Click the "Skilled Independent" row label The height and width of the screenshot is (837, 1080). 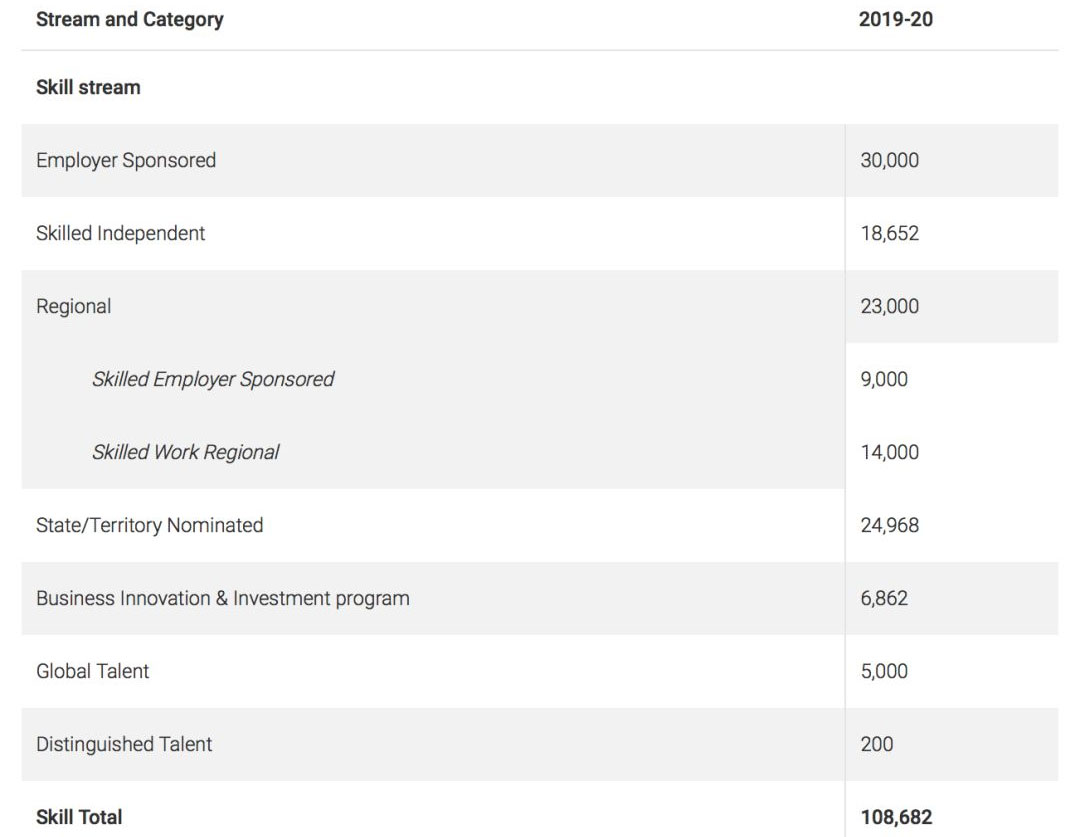tap(121, 233)
